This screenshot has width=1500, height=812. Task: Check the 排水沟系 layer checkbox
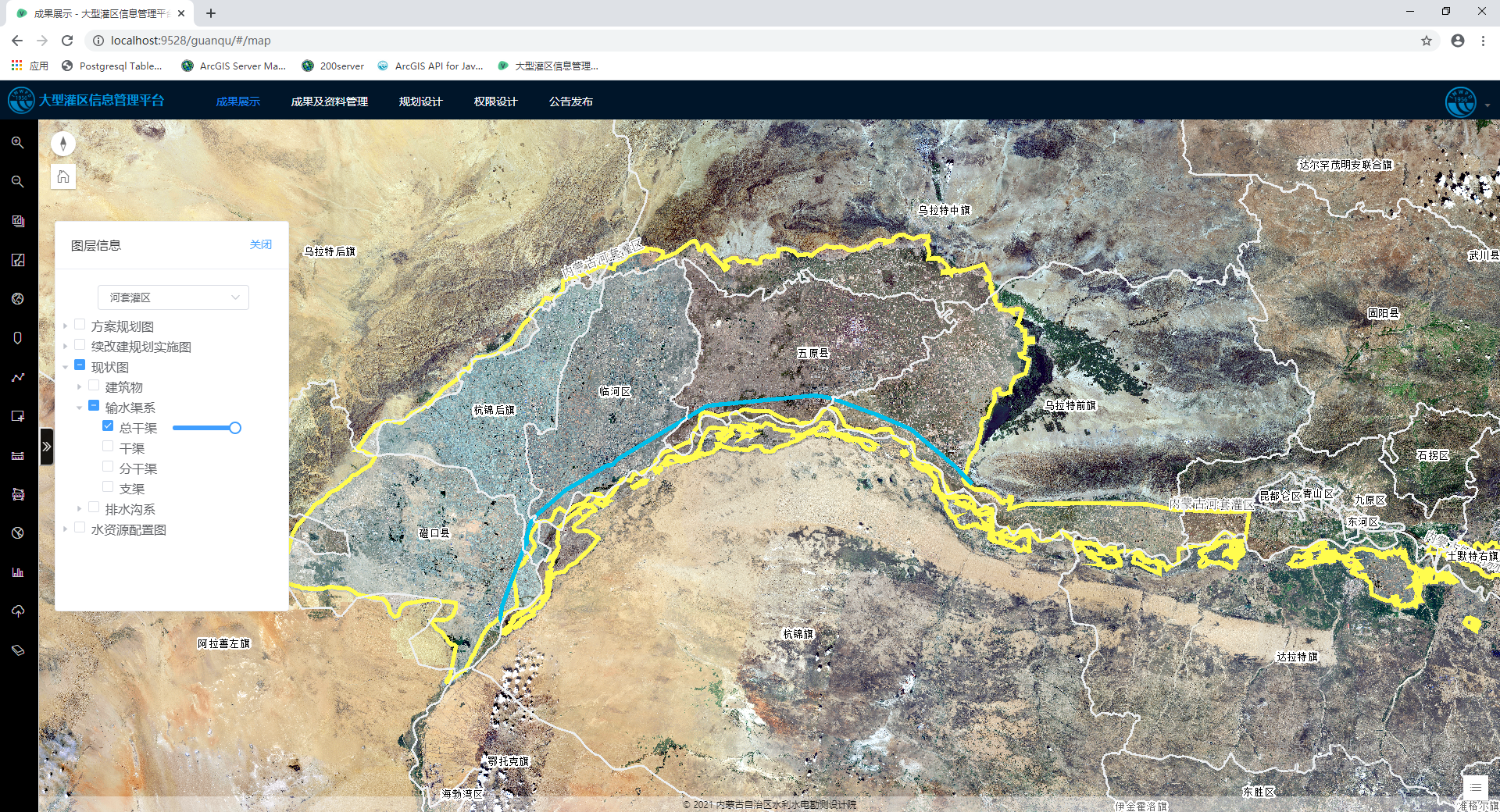click(94, 507)
